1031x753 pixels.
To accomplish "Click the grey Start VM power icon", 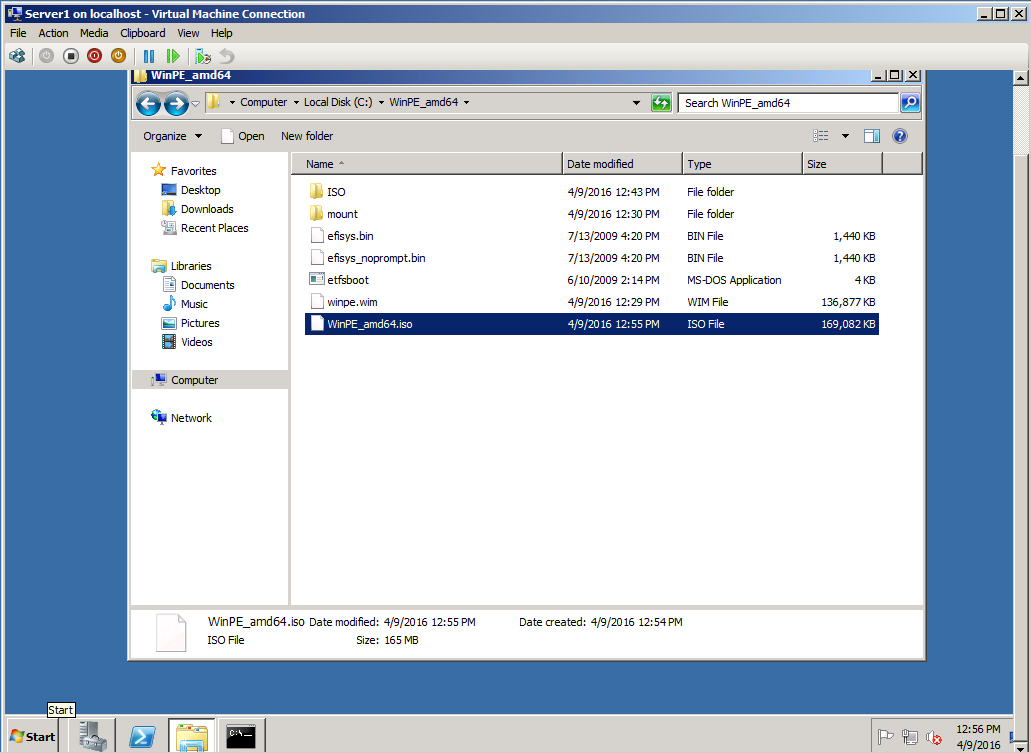I will [x=46, y=56].
